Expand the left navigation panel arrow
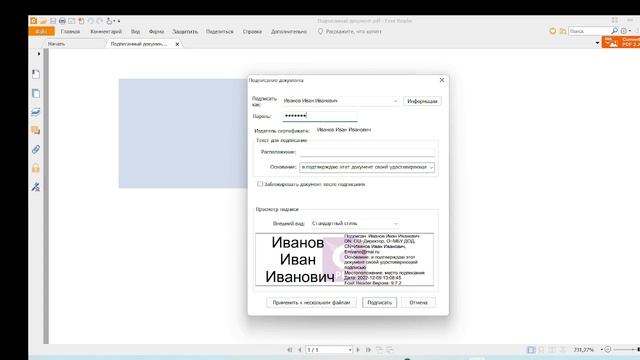The height and width of the screenshot is (360, 640). [39, 54]
